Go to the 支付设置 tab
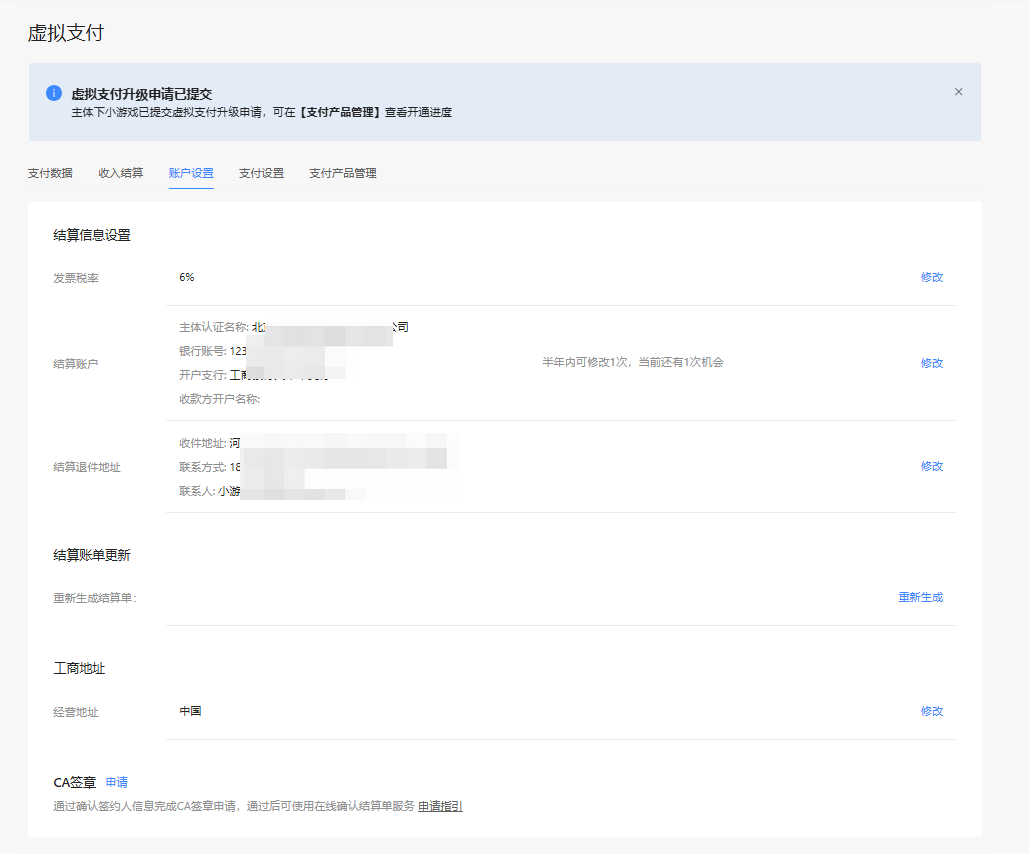1029x854 pixels. 261,173
